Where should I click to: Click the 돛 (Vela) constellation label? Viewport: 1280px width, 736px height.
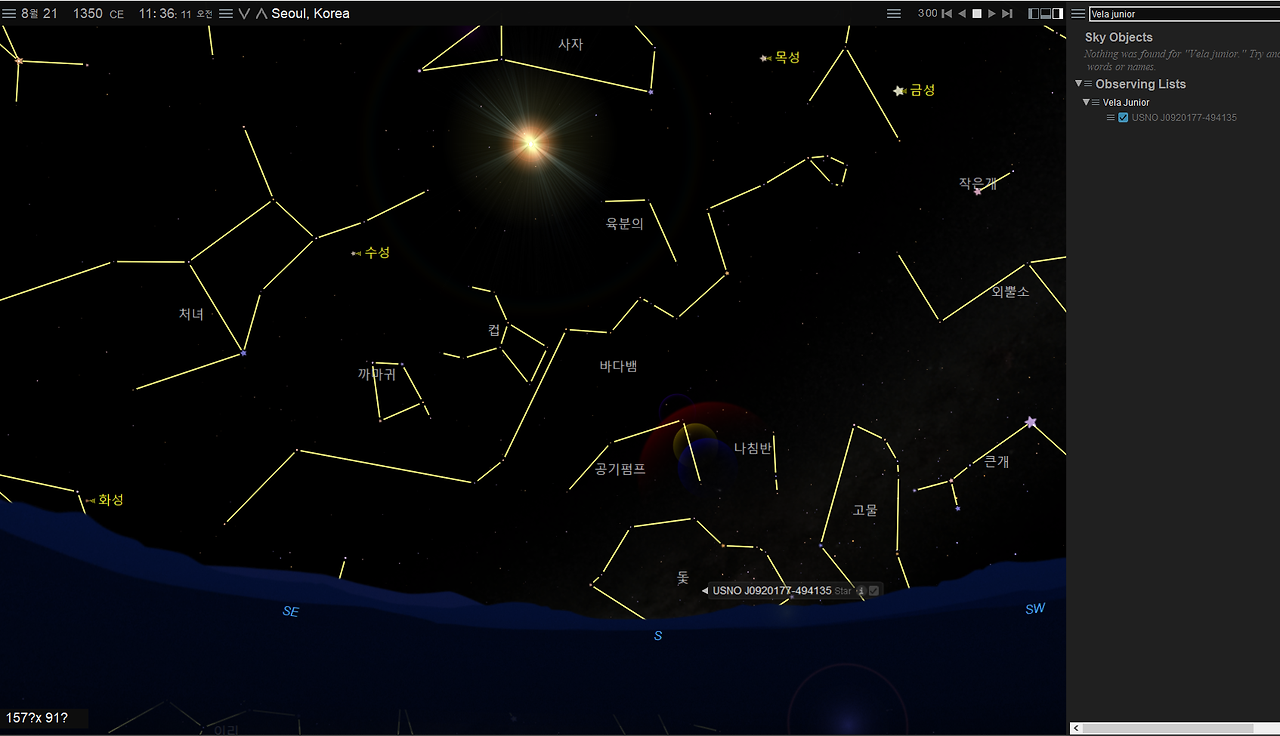point(682,577)
